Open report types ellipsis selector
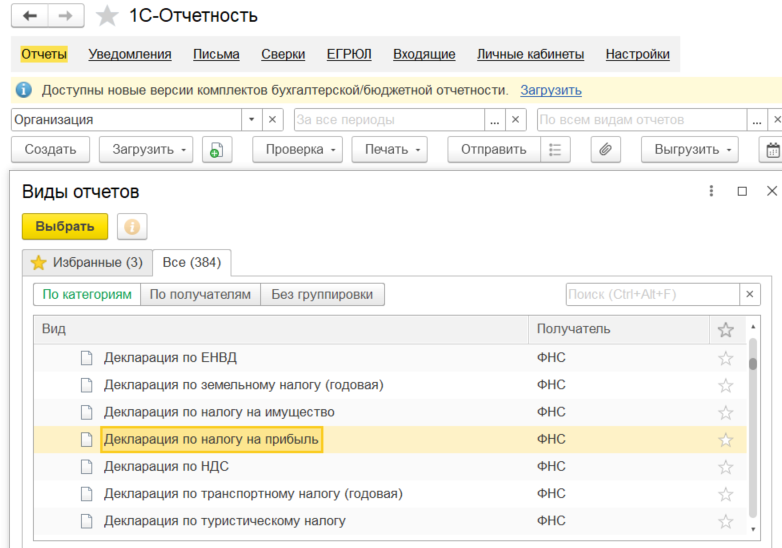Viewport: 782px width, 548px height. [757, 120]
